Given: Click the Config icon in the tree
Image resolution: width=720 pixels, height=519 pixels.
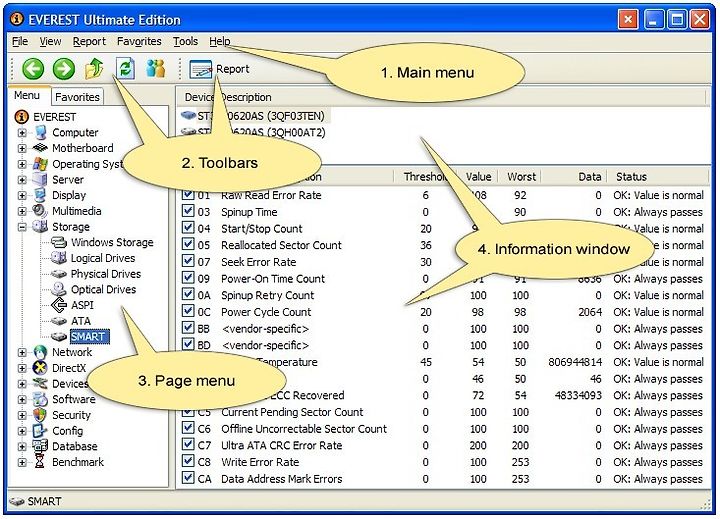Looking at the screenshot, I should (x=40, y=431).
